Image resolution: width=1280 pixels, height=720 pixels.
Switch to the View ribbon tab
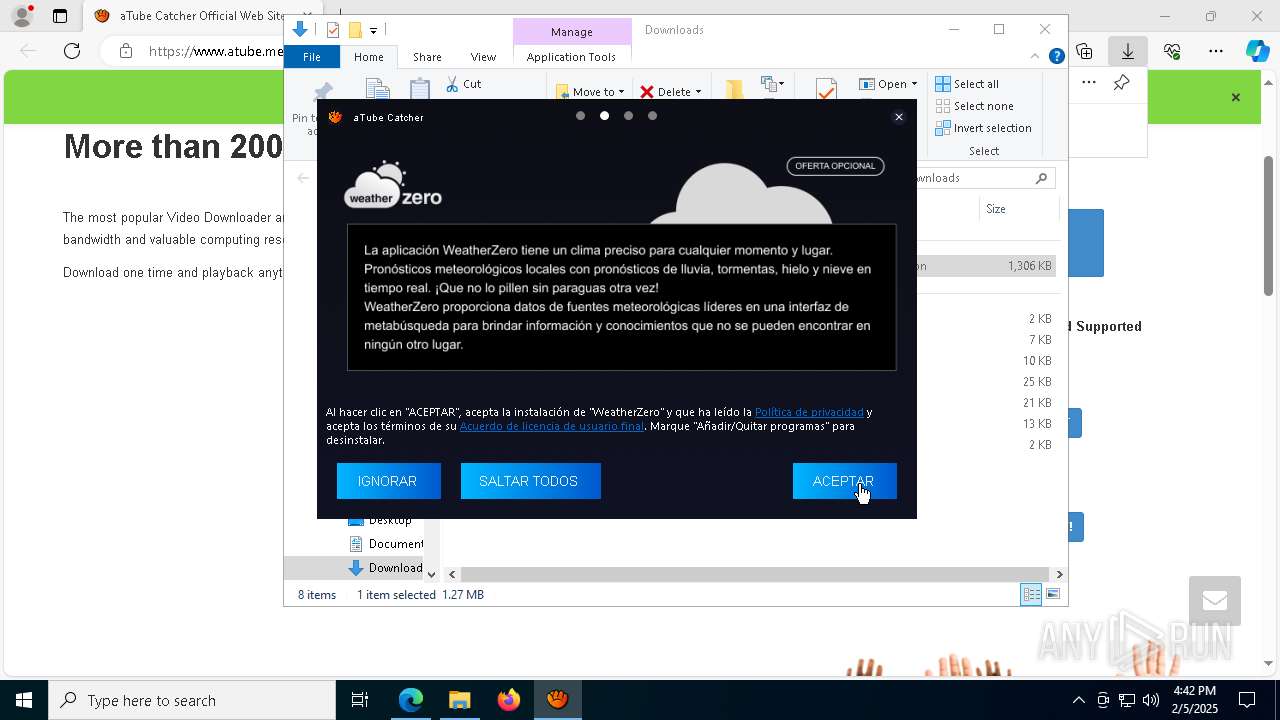[483, 57]
